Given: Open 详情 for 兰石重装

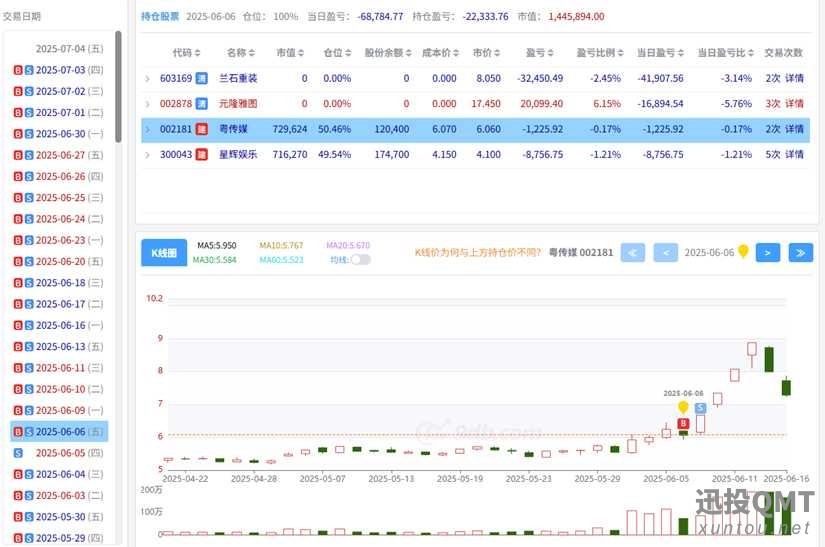Looking at the screenshot, I should coord(794,78).
